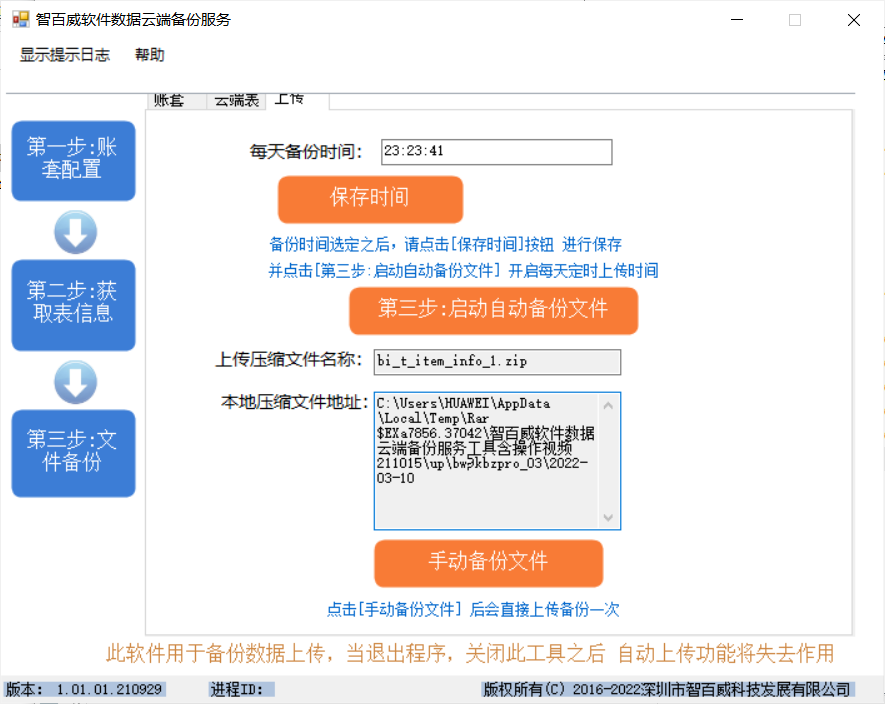Select the 上传 tab
This screenshot has height=704, width=885.
[x=291, y=99]
